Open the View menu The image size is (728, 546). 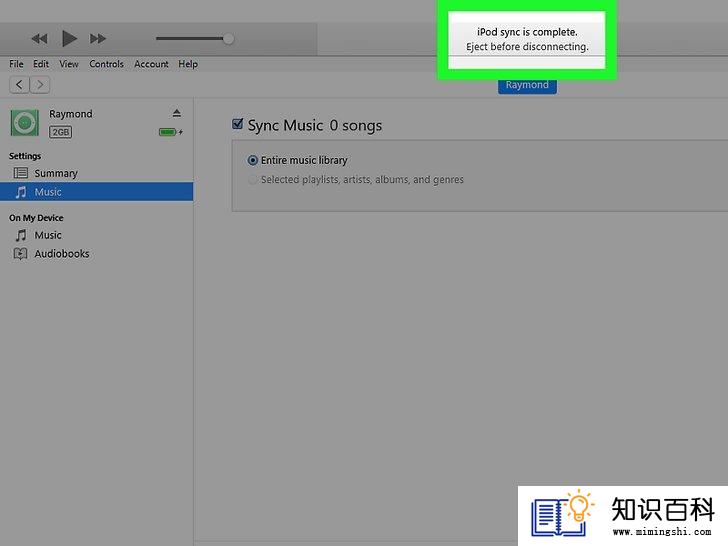point(69,64)
